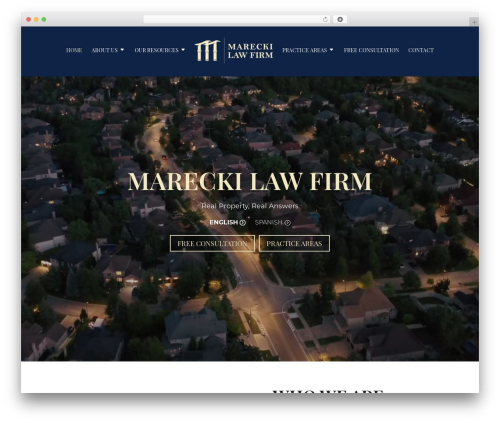Click the browser reload icon
This screenshot has height=423, width=500.
coord(325,19)
